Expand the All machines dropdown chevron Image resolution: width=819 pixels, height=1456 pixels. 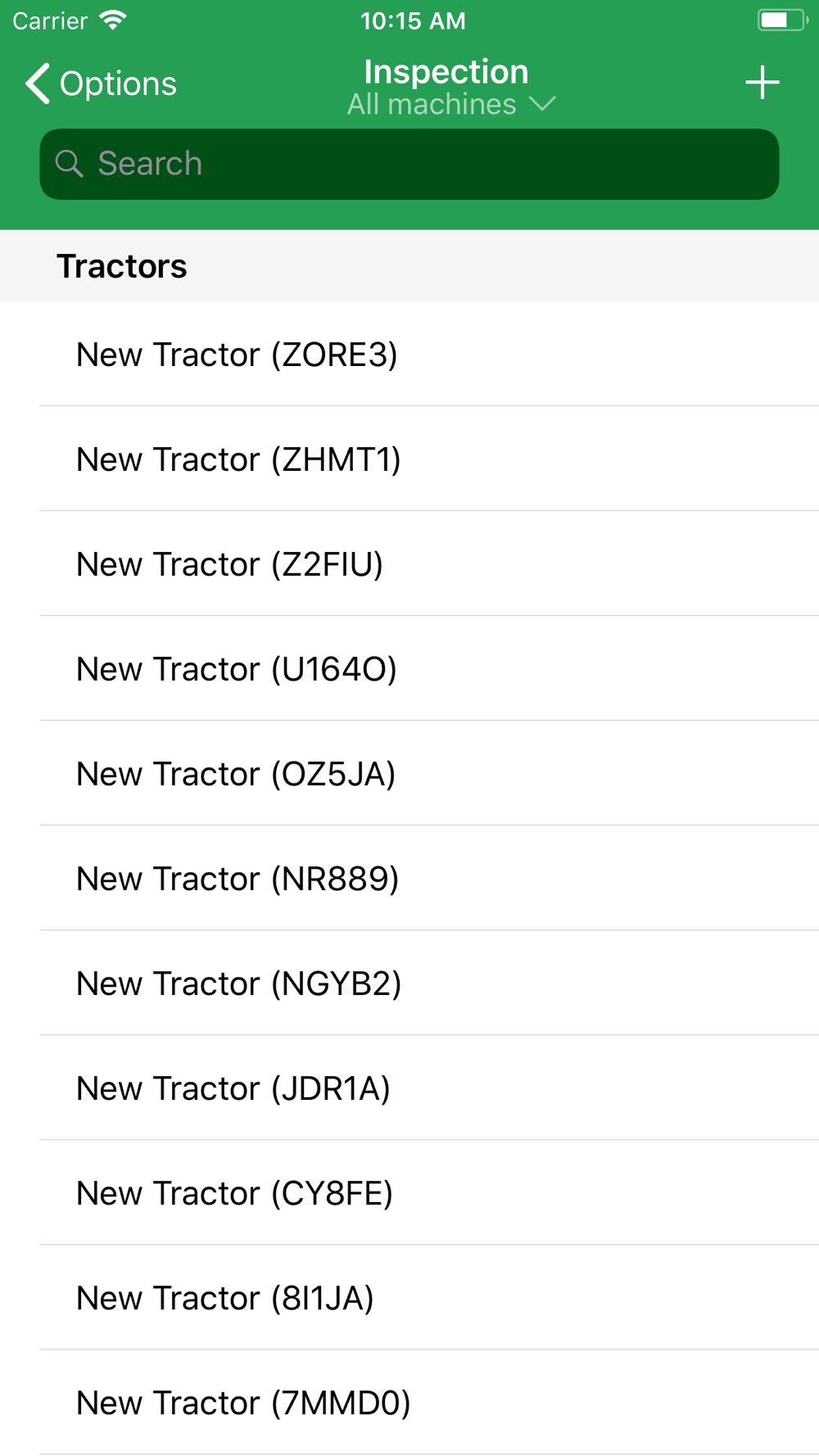pyautogui.click(x=542, y=104)
